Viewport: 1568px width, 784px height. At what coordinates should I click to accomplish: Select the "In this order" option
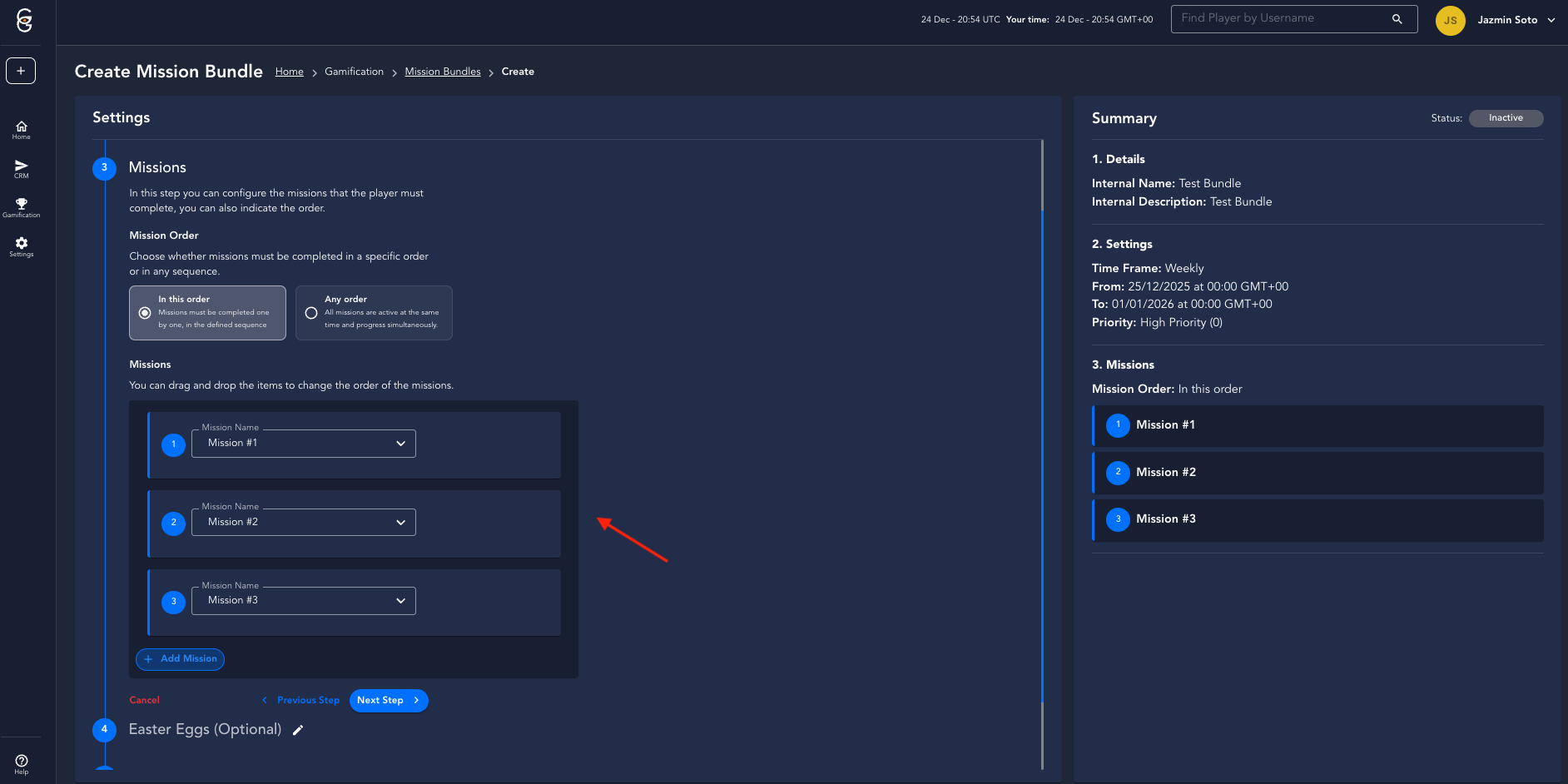pos(145,313)
